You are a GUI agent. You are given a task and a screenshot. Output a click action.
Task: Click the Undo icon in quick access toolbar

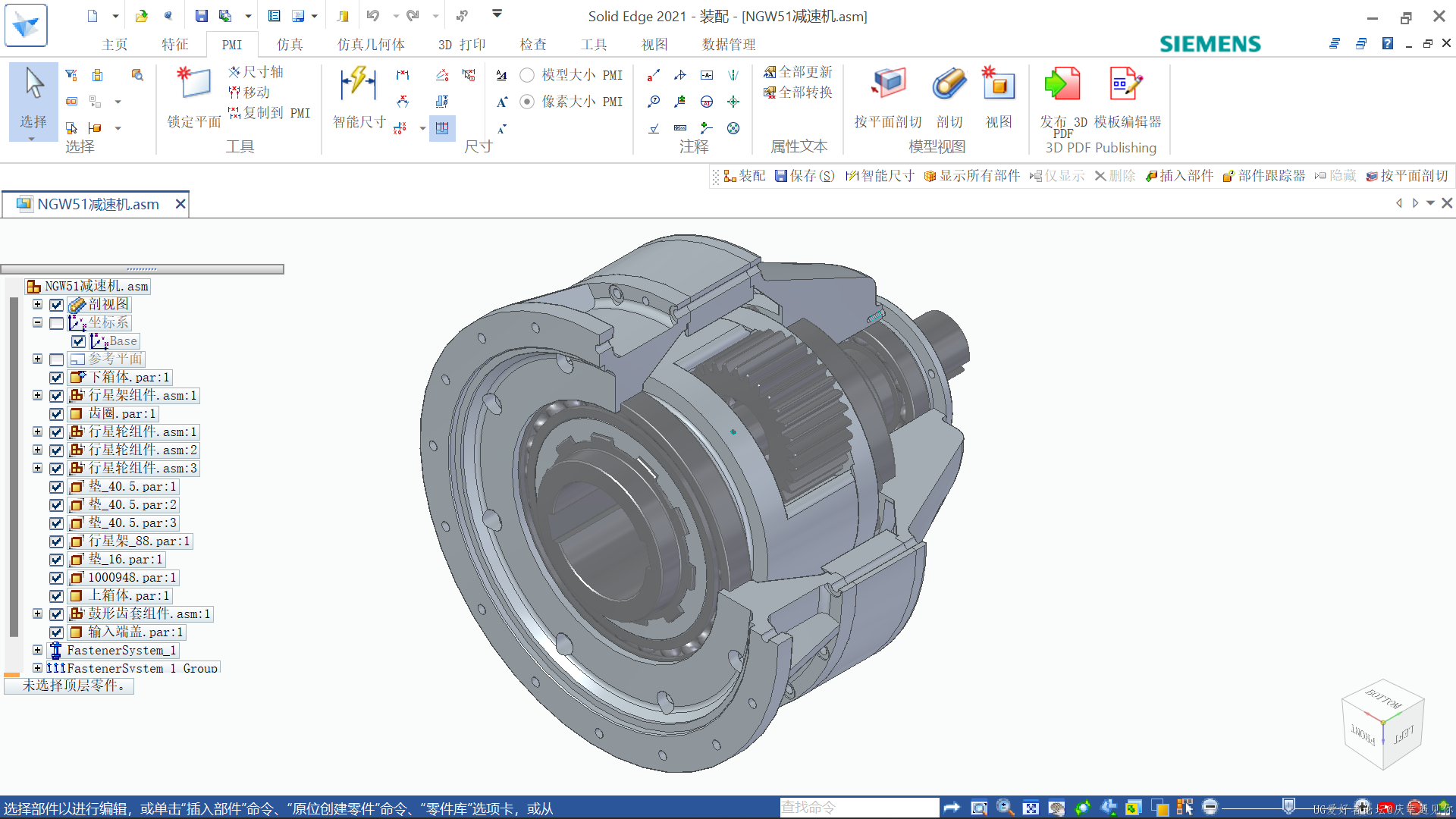(372, 15)
